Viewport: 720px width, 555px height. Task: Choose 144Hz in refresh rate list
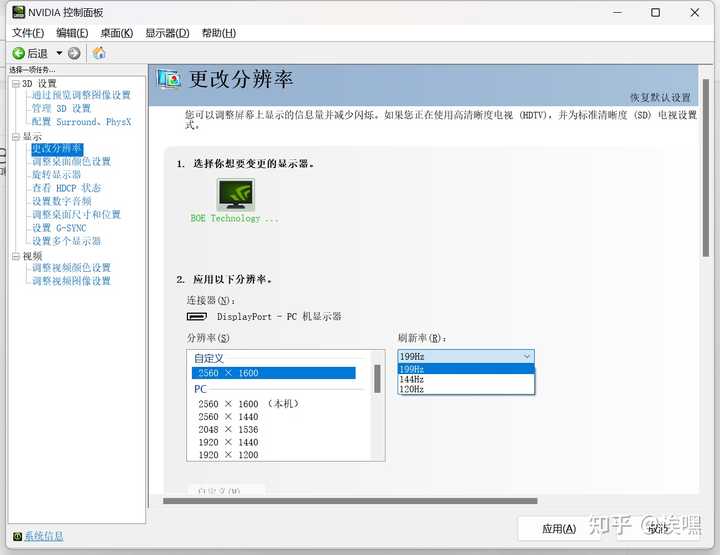point(466,379)
